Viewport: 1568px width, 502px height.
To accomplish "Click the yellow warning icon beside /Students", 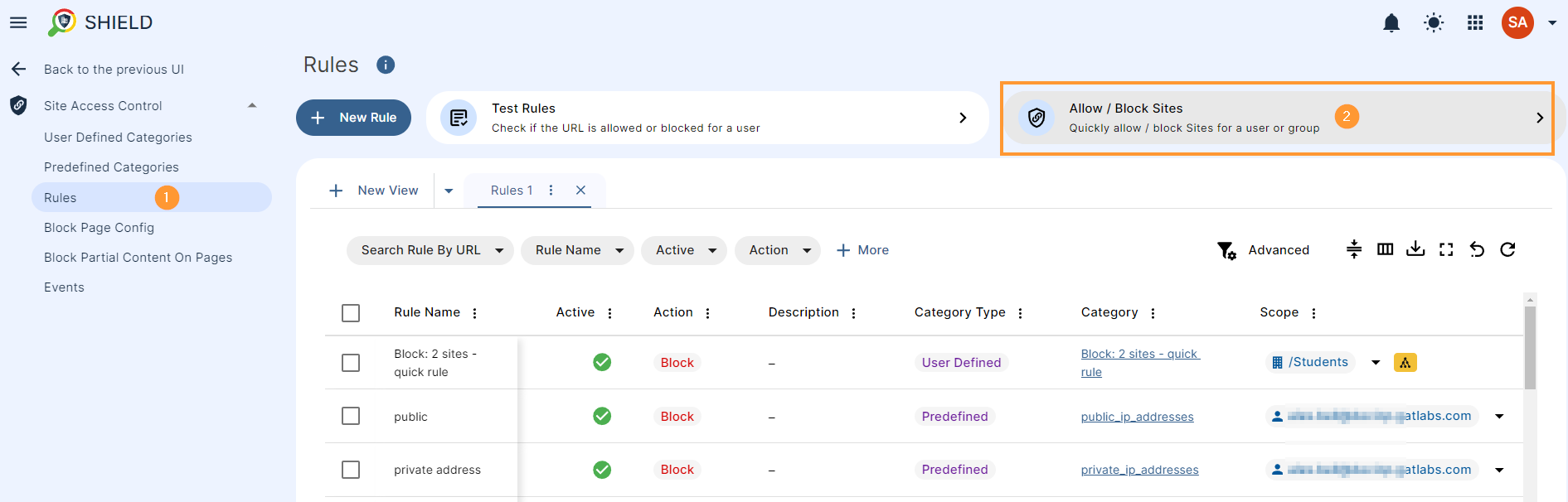I will point(1405,362).
